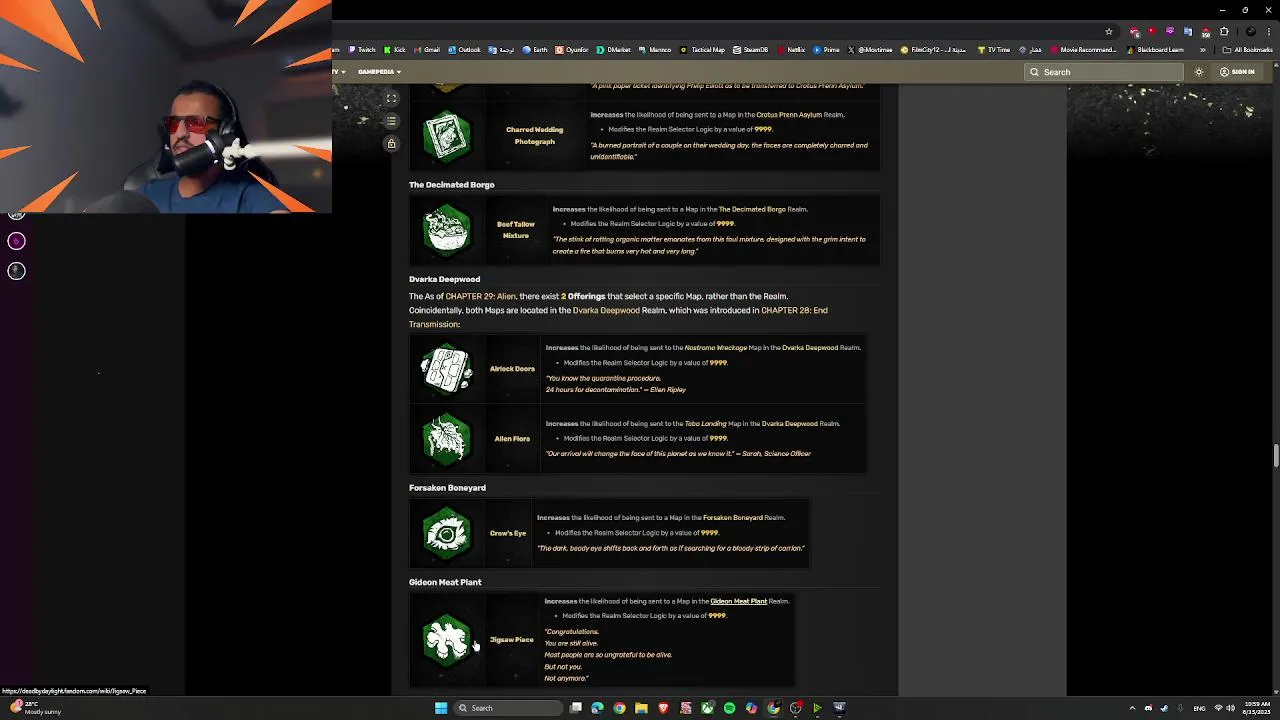Click the taskbar volume speaker icon
This screenshot has height=720, width=1280.
coord(1230,708)
